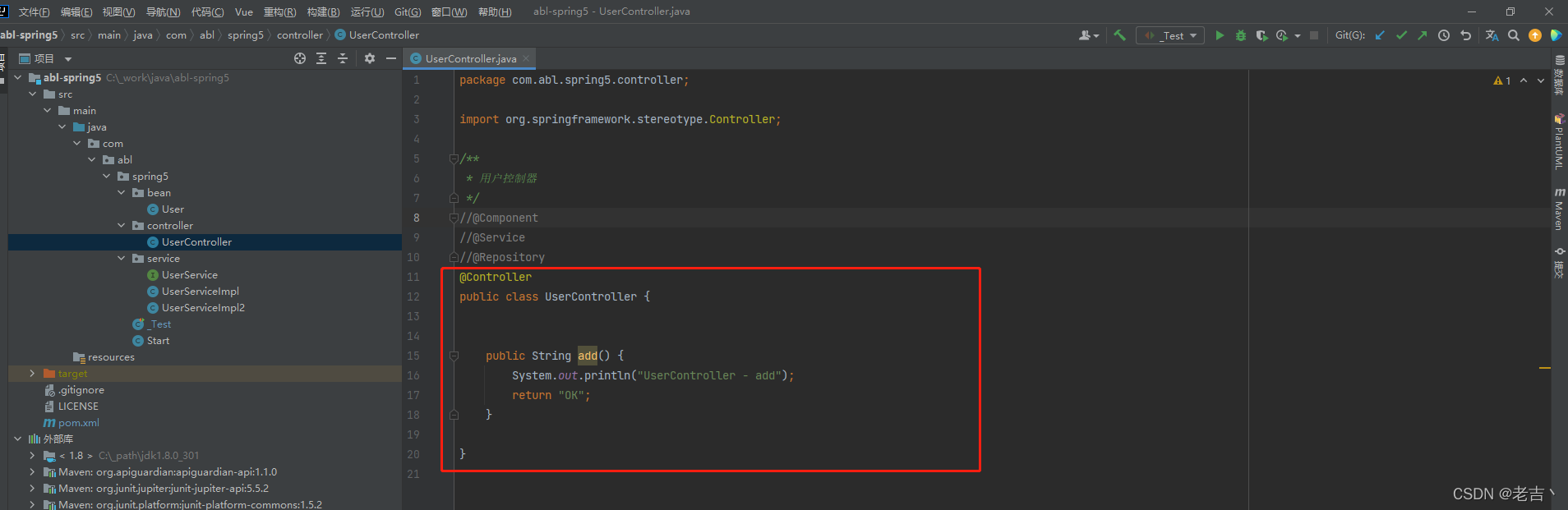Click the Profiler run icon
The image size is (1568, 510).
click(x=1282, y=35)
